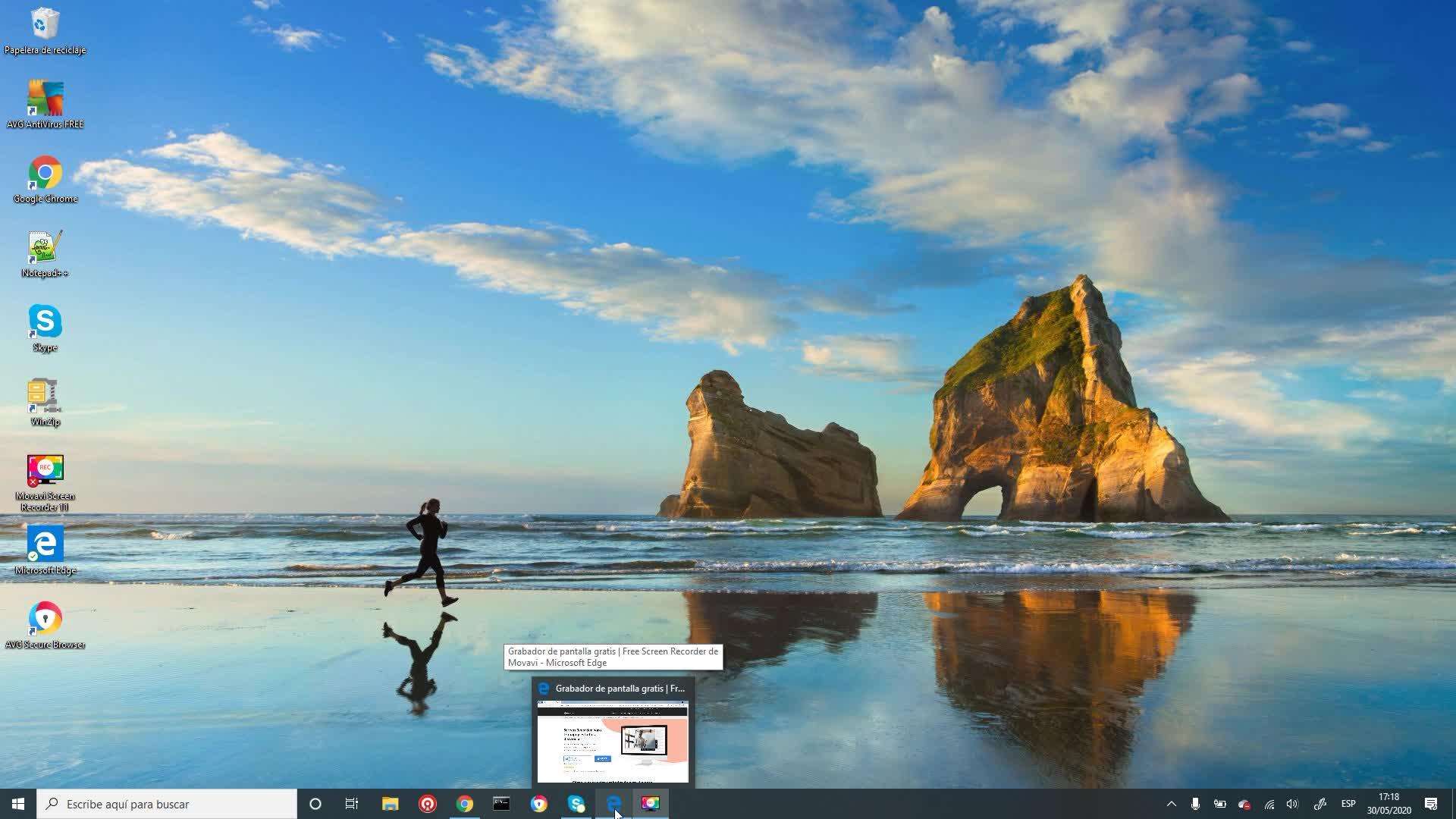The image size is (1456, 819).
Task: Click the Skype icon in taskbar
Action: [x=576, y=804]
